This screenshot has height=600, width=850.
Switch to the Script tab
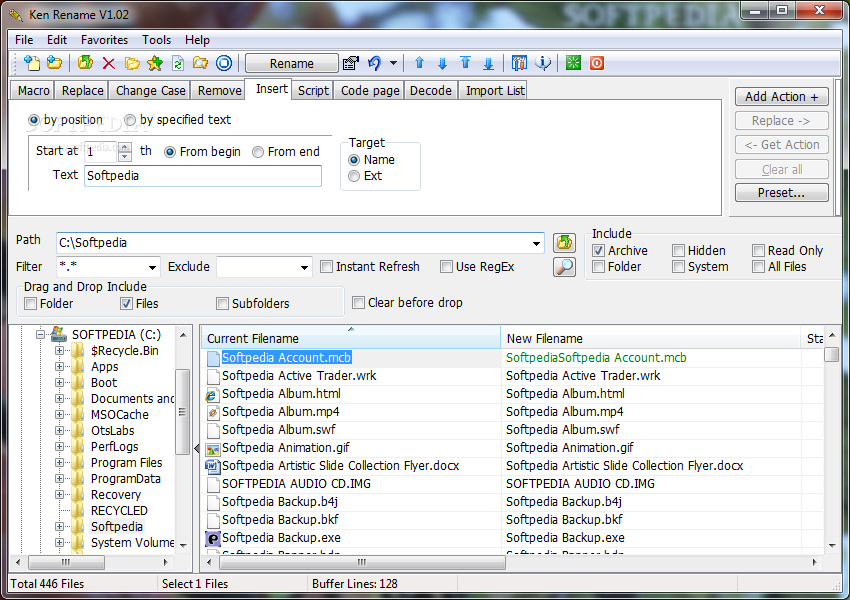click(313, 91)
